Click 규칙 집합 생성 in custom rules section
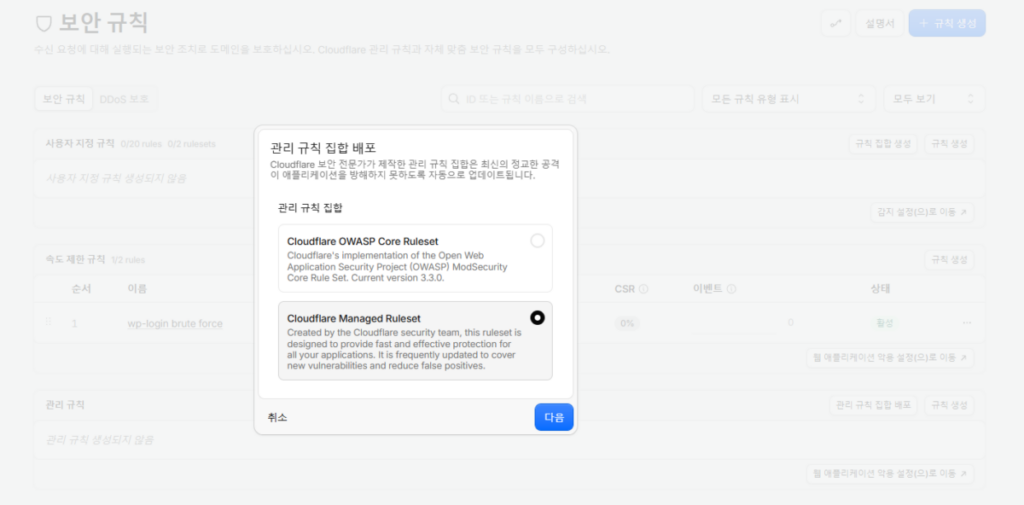 click(x=883, y=143)
